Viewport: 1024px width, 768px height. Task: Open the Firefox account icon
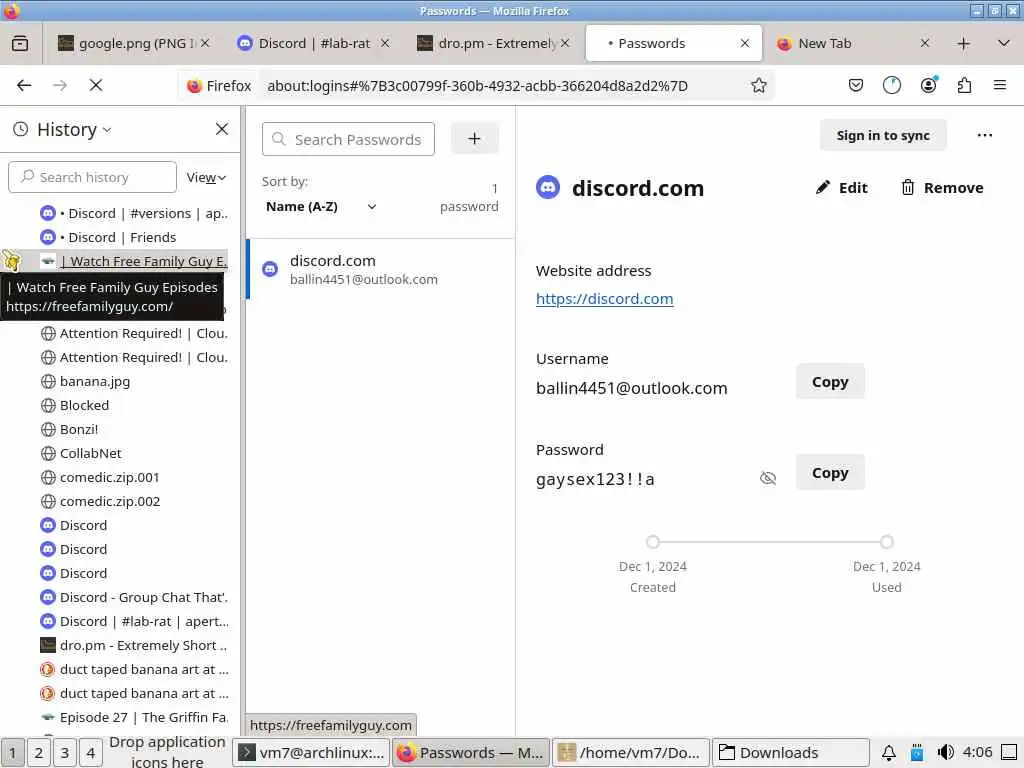pos(928,86)
